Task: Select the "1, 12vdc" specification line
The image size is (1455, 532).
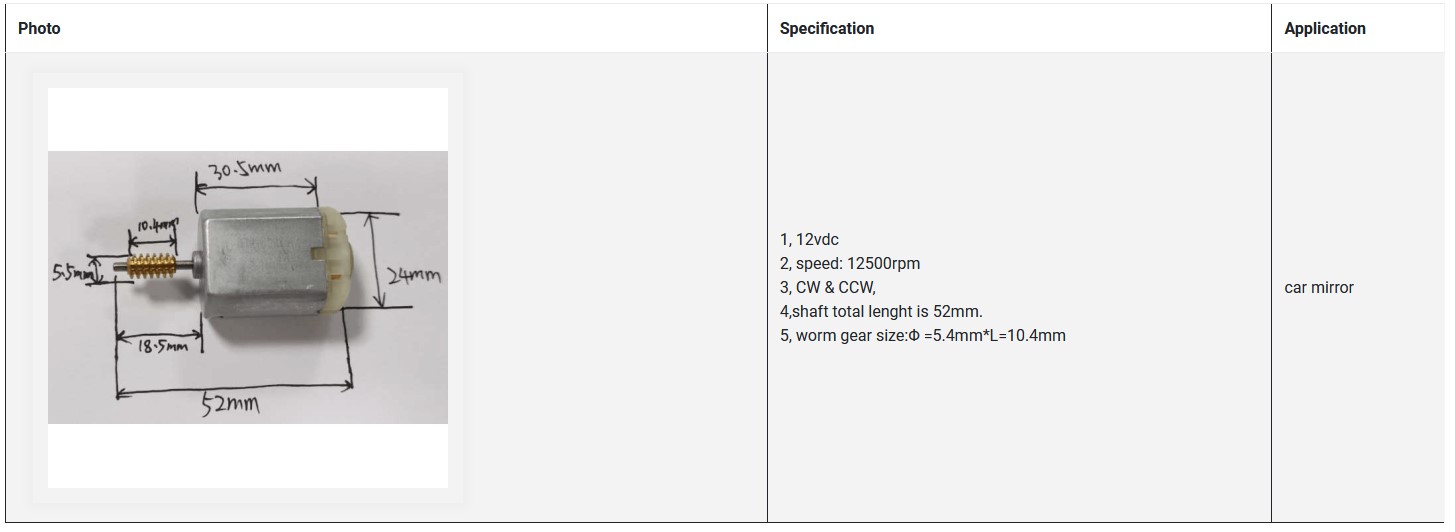Action: (x=809, y=240)
